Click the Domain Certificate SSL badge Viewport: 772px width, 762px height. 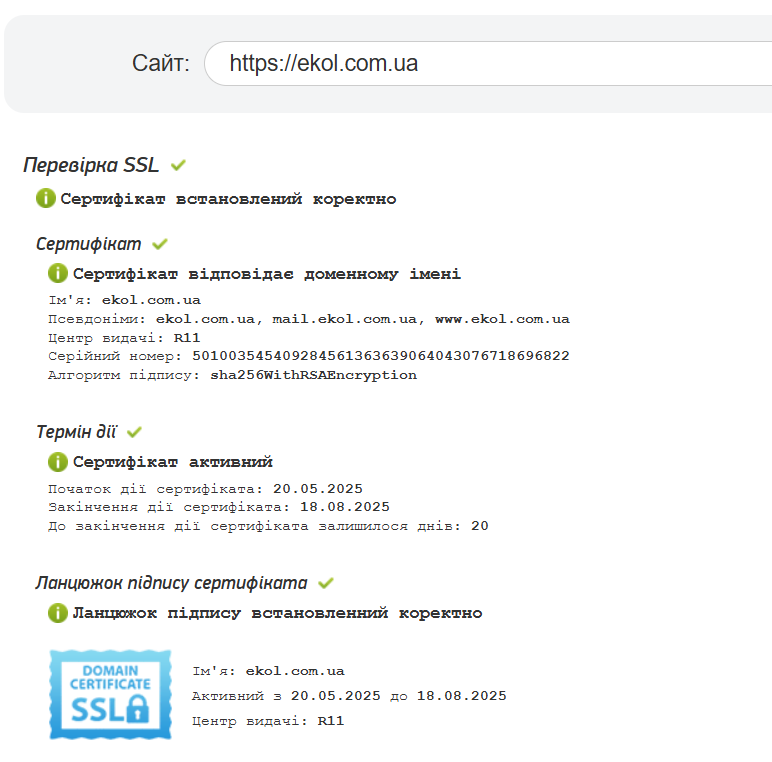110,695
